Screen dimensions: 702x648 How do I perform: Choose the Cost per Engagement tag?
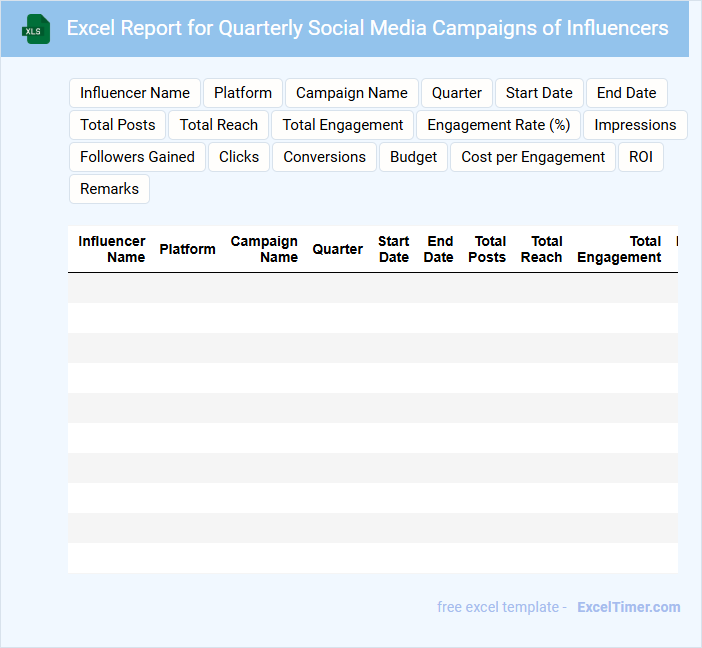[533, 157]
